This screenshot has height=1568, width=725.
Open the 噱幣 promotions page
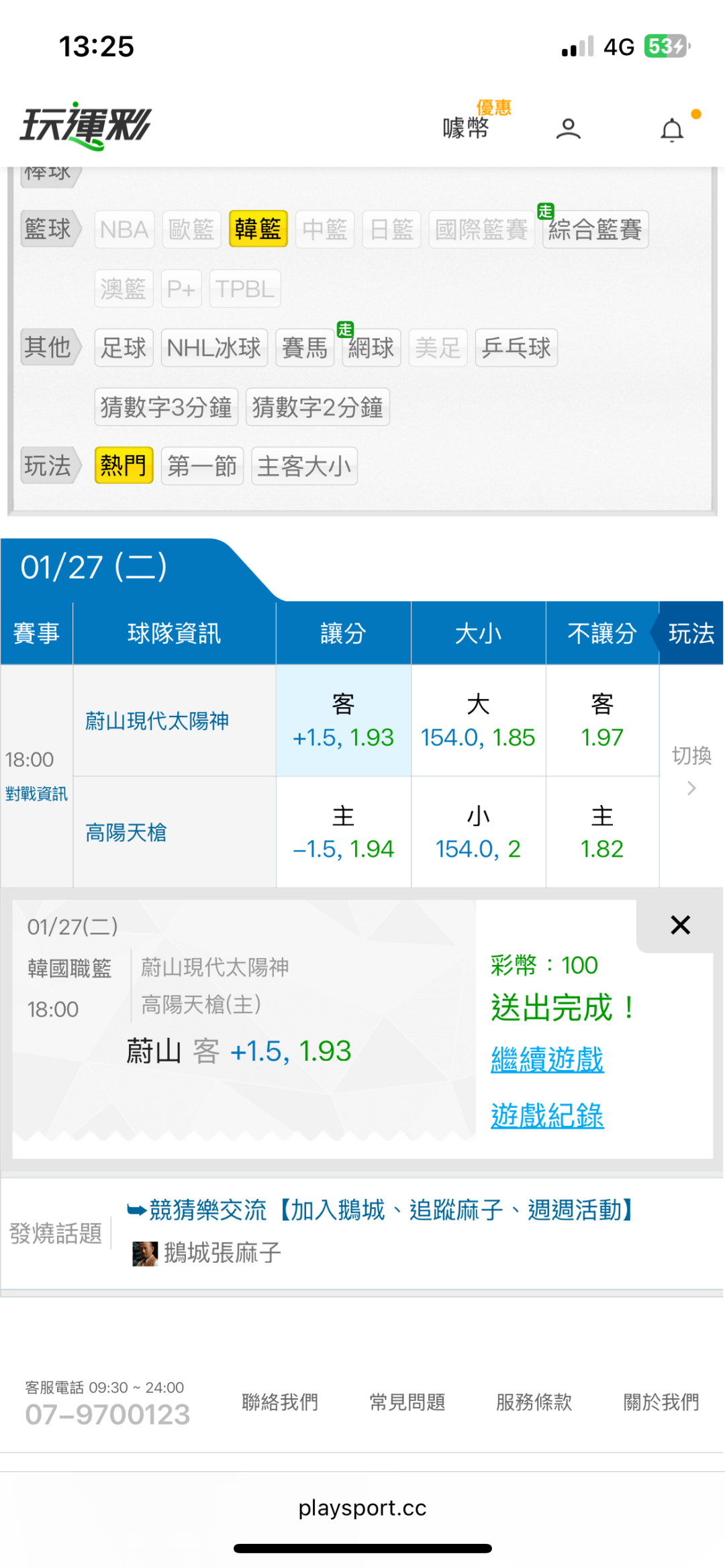point(467,127)
